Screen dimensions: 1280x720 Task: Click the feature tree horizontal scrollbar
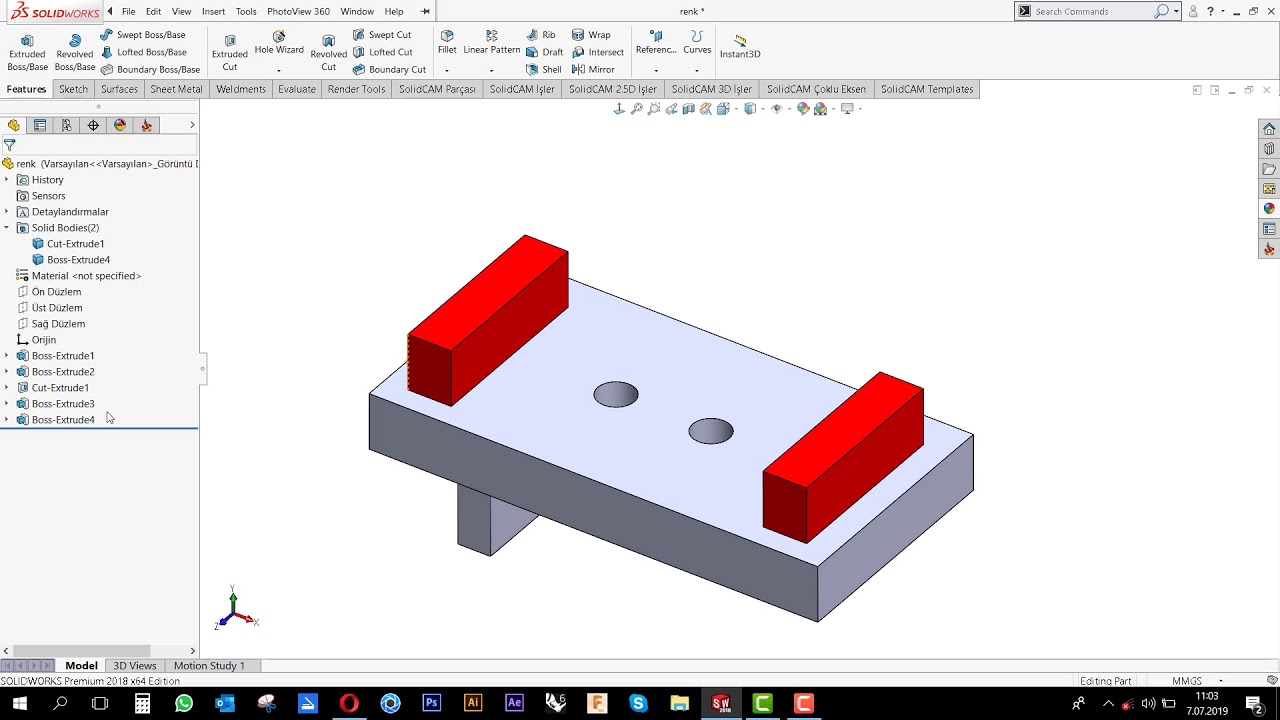pyautogui.click(x=83, y=651)
